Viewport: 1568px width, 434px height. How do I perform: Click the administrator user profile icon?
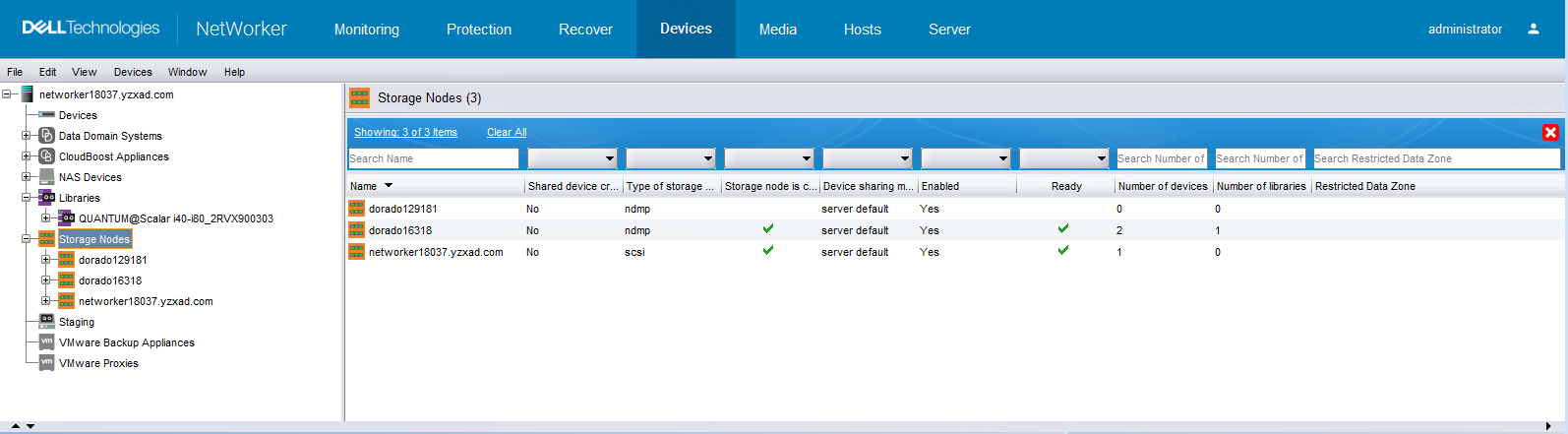click(x=1533, y=29)
